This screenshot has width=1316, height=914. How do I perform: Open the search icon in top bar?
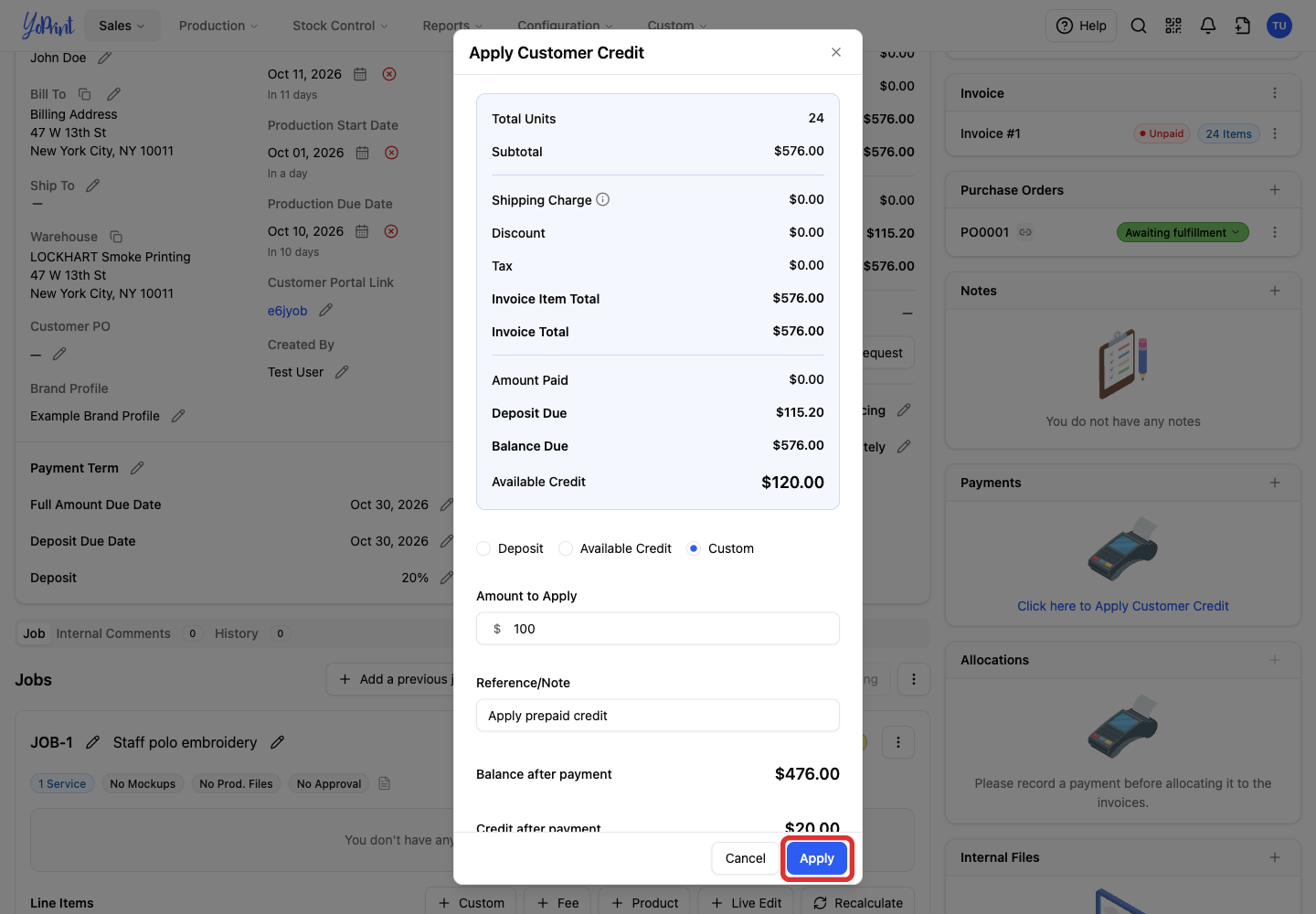pyautogui.click(x=1139, y=26)
